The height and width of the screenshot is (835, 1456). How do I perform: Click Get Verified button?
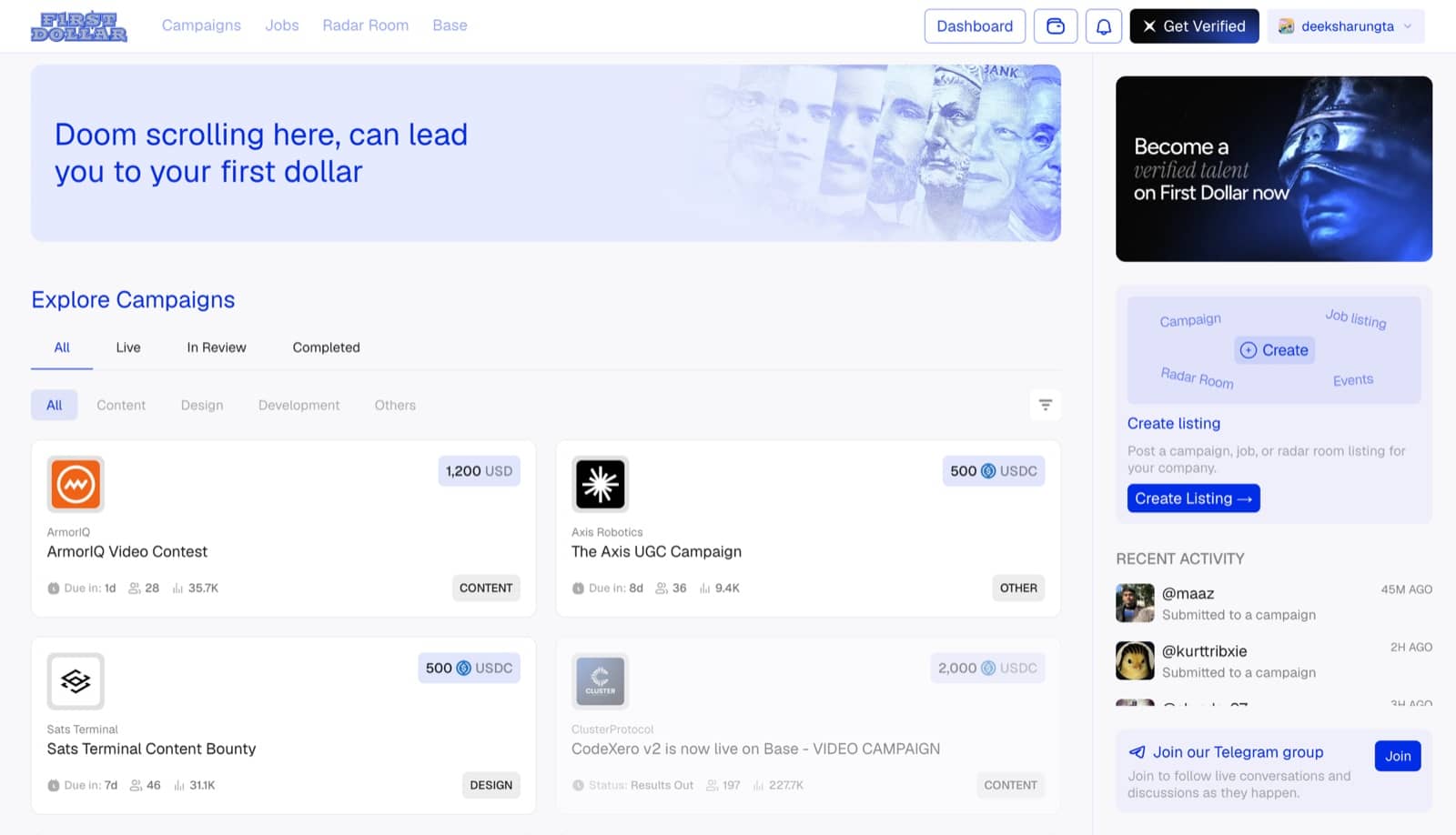pyautogui.click(x=1194, y=26)
